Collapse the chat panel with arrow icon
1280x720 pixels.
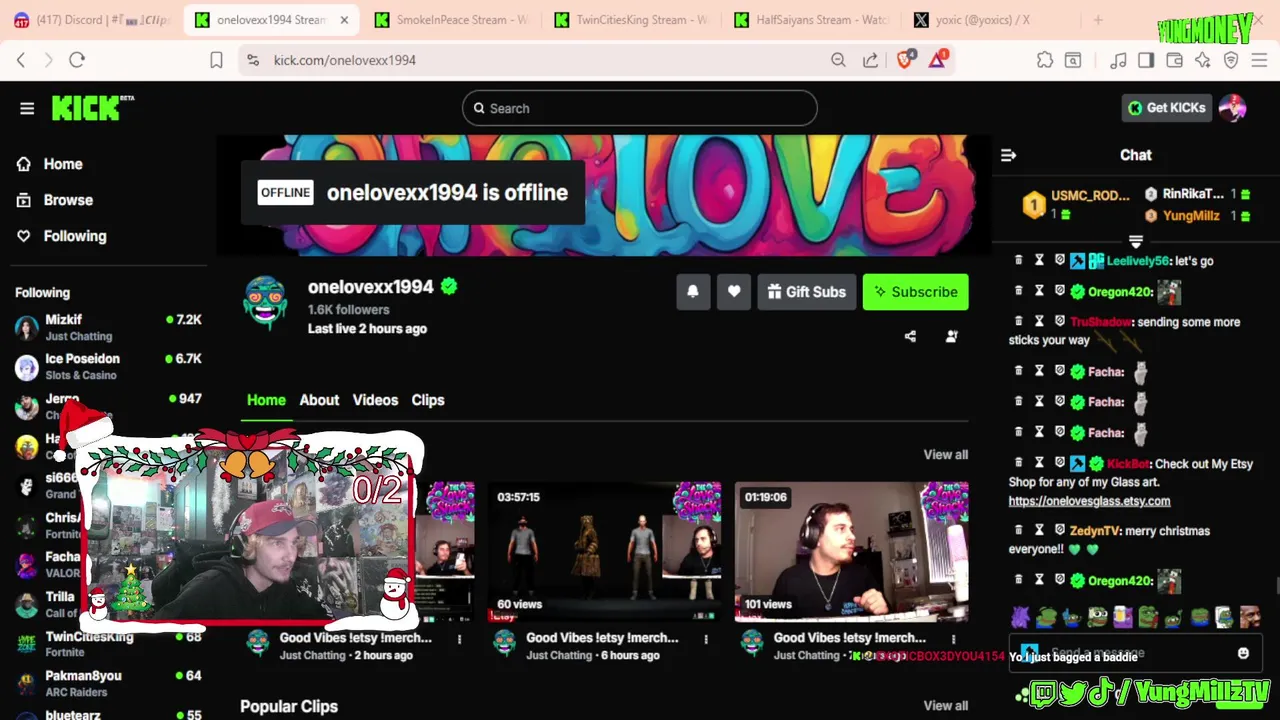click(x=1008, y=155)
